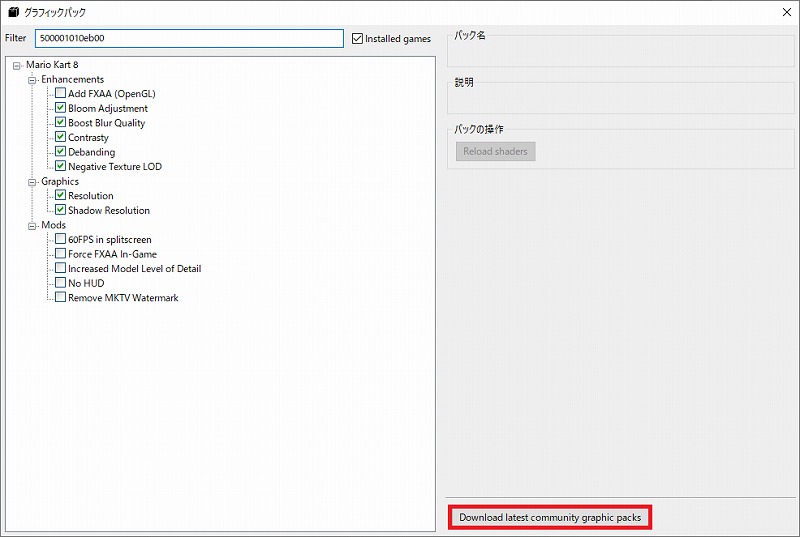The image size is (800, 537).
Task: Select the Graphics label in tree
Action: tap(60, 182)
